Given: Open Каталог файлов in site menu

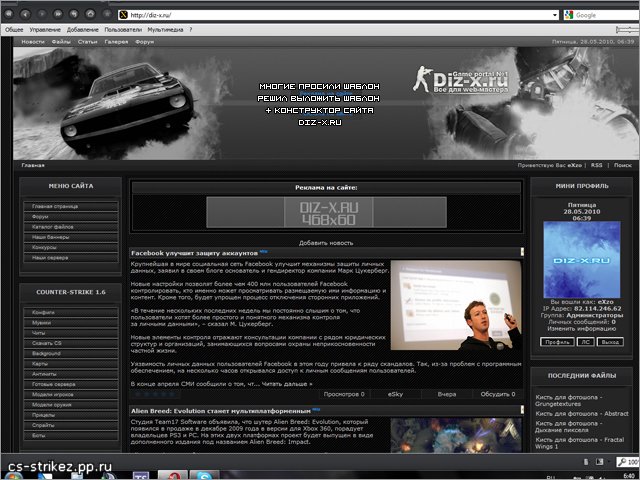Looking at the screenshot, I should 71,227.
